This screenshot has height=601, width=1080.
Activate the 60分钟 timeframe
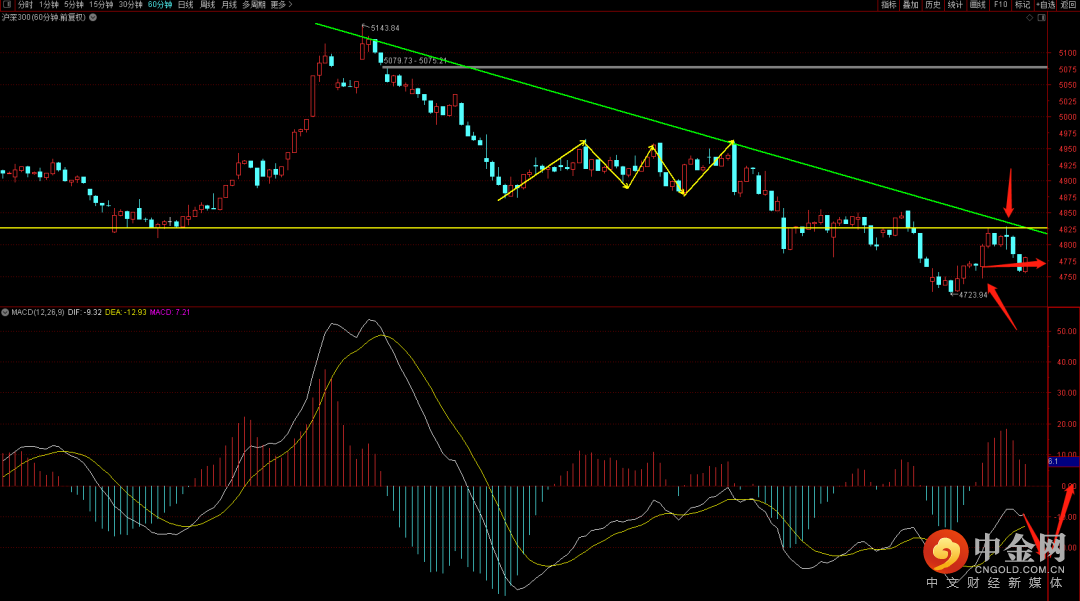(159, 5)
